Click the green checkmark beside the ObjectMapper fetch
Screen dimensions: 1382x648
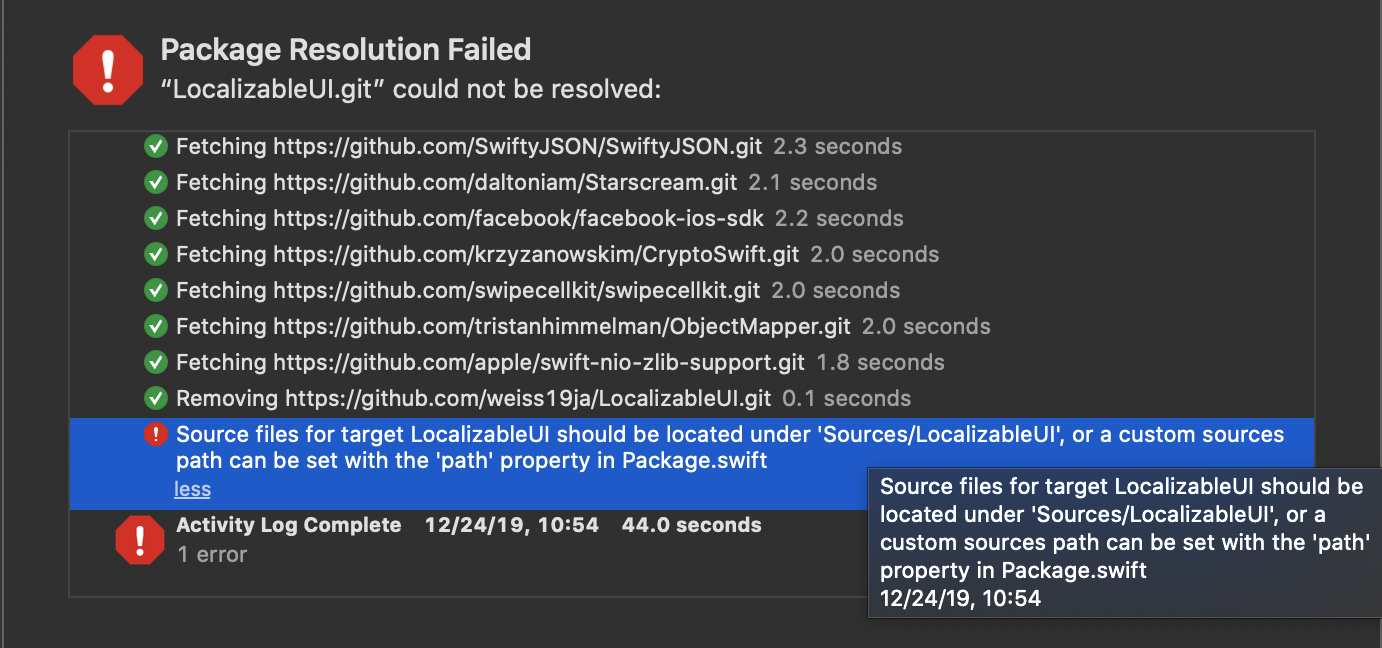[155, 327]
